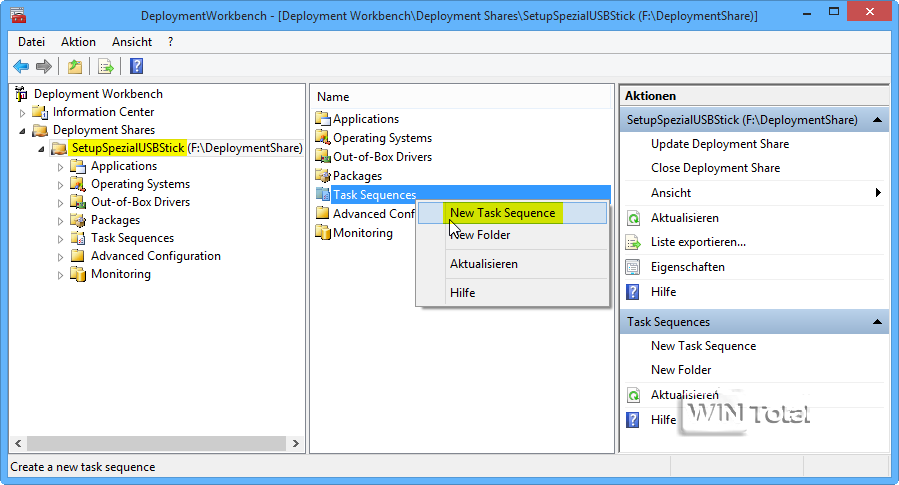Click the Export list toolbar icon
Screen dimensions: 899x485
105,67
